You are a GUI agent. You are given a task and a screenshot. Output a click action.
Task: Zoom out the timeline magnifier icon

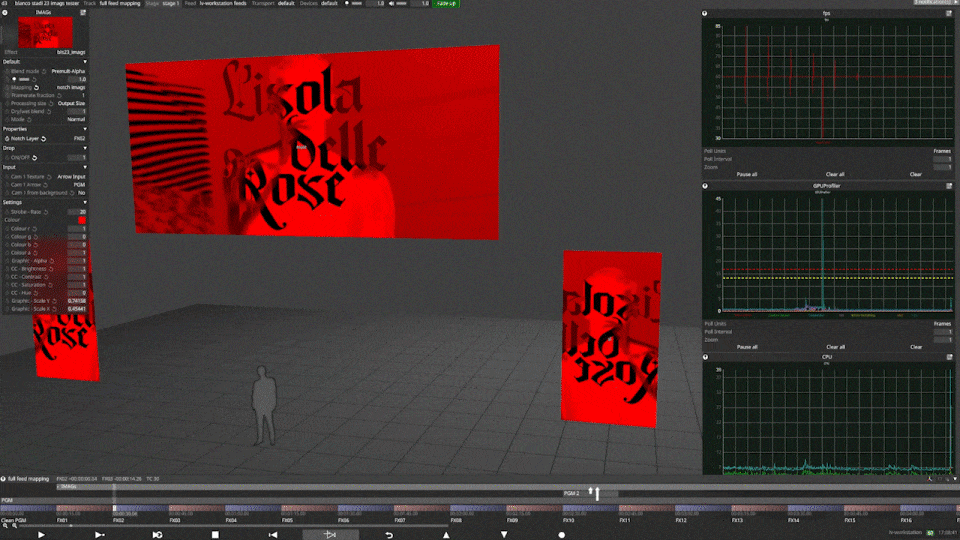tap(6, 526)
